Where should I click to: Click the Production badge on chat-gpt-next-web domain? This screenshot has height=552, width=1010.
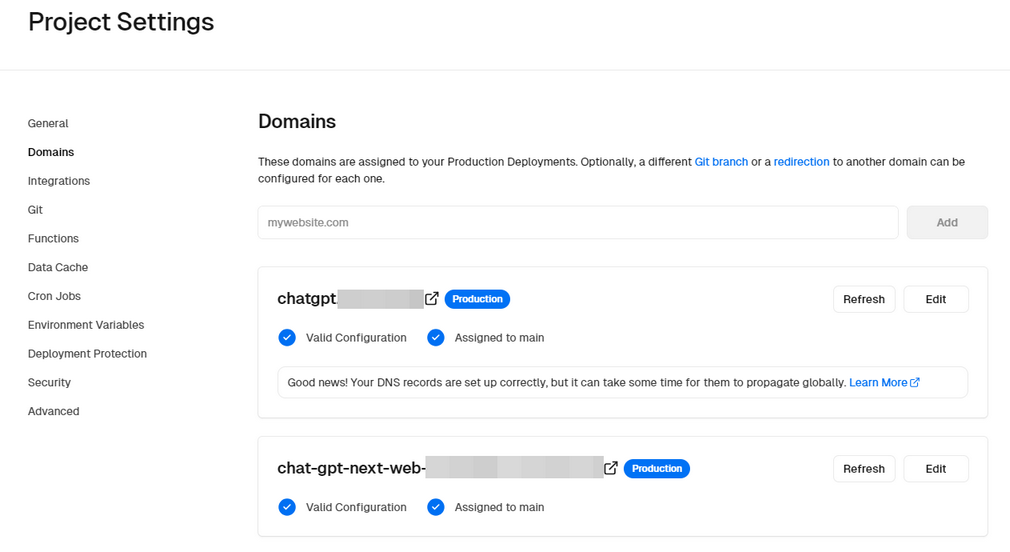[x=656, y=468]
